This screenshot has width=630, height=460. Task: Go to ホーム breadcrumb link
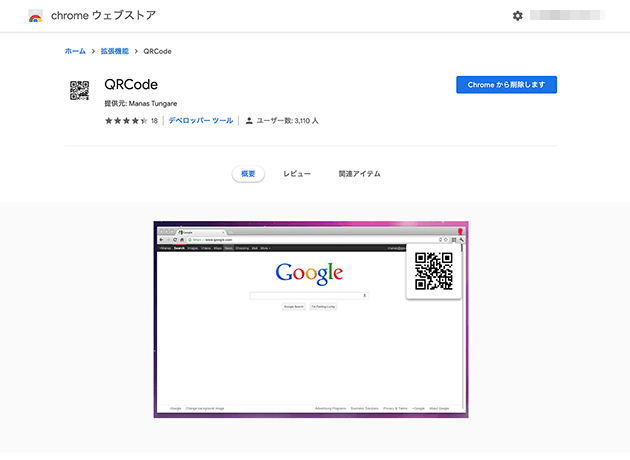pos(75,51)
